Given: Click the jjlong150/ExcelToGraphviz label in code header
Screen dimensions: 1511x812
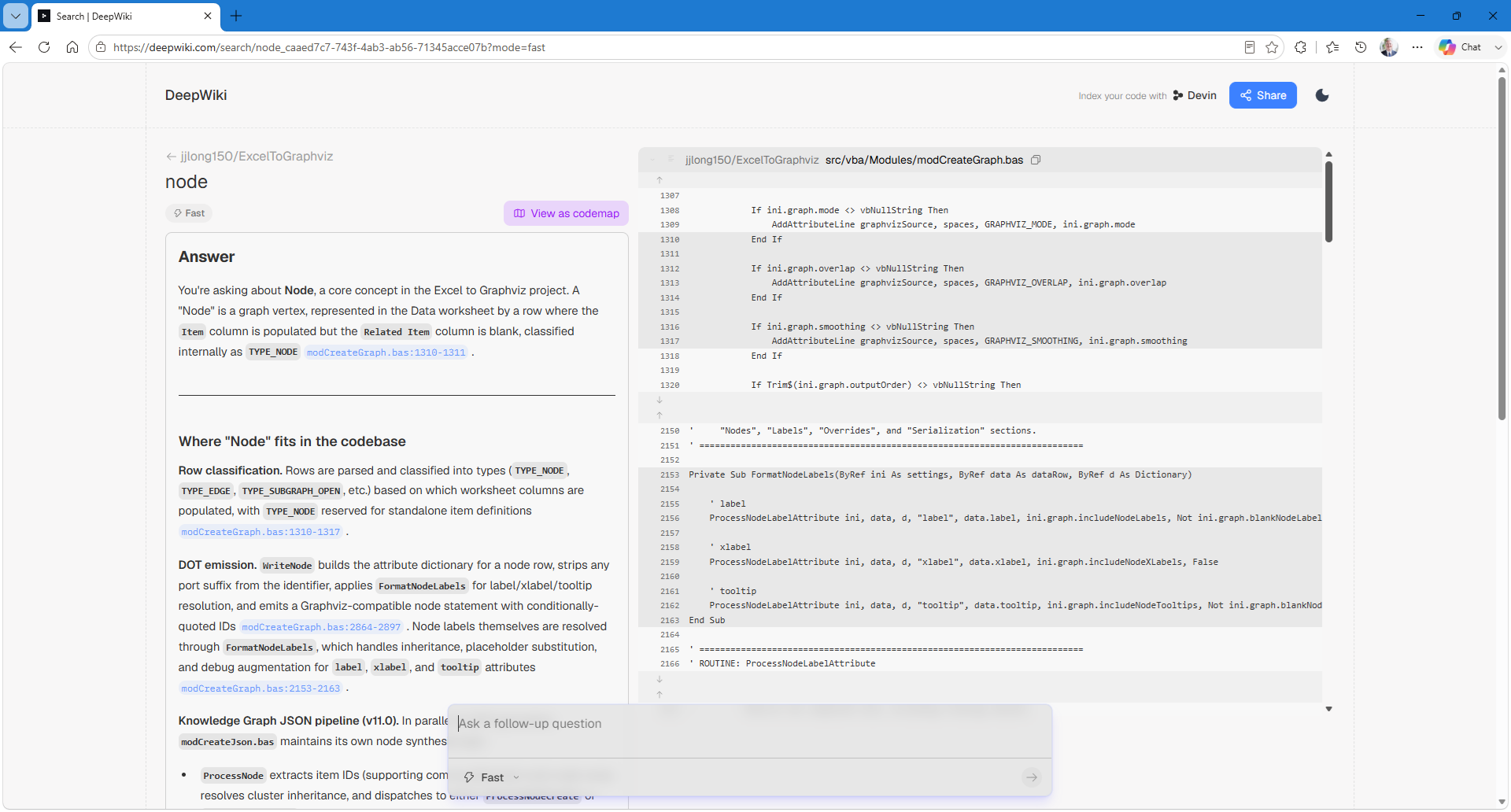Looking at the screenshot, I should click(x=752, y=160).
